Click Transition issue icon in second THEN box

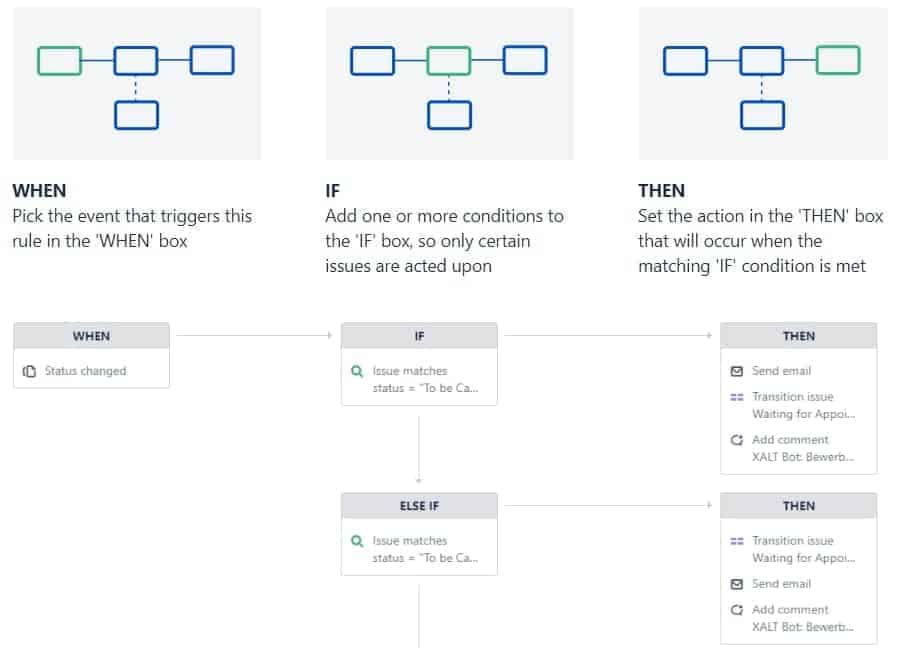pos(737,541)
